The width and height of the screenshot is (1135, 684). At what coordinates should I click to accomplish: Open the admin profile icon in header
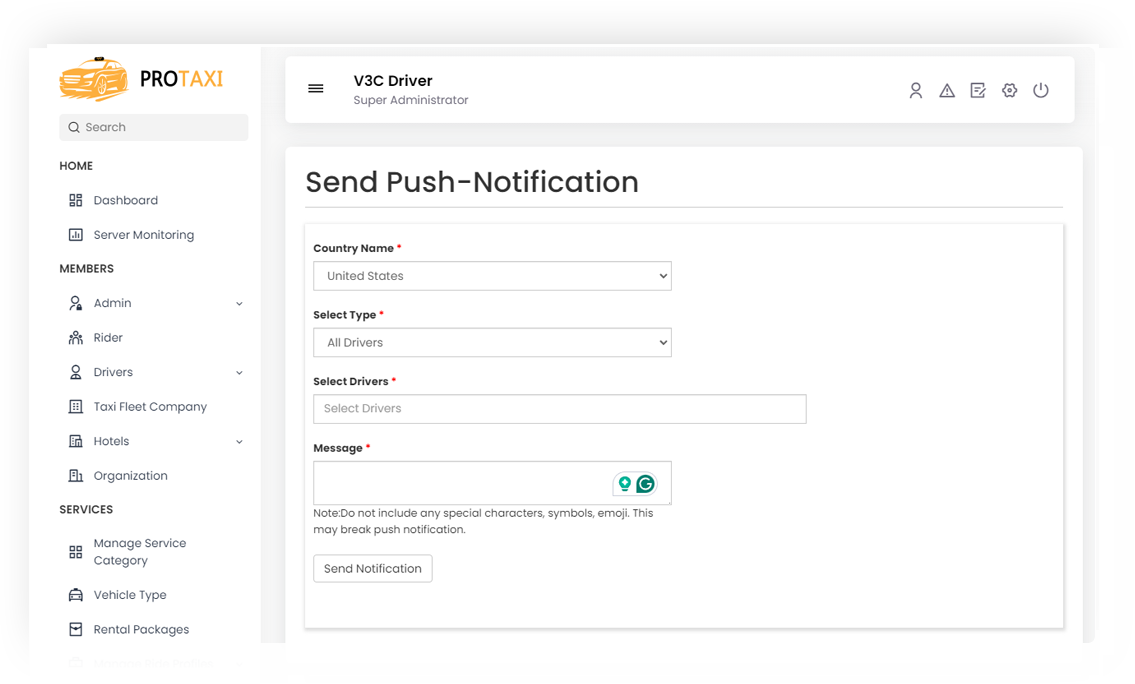(916, 90)
